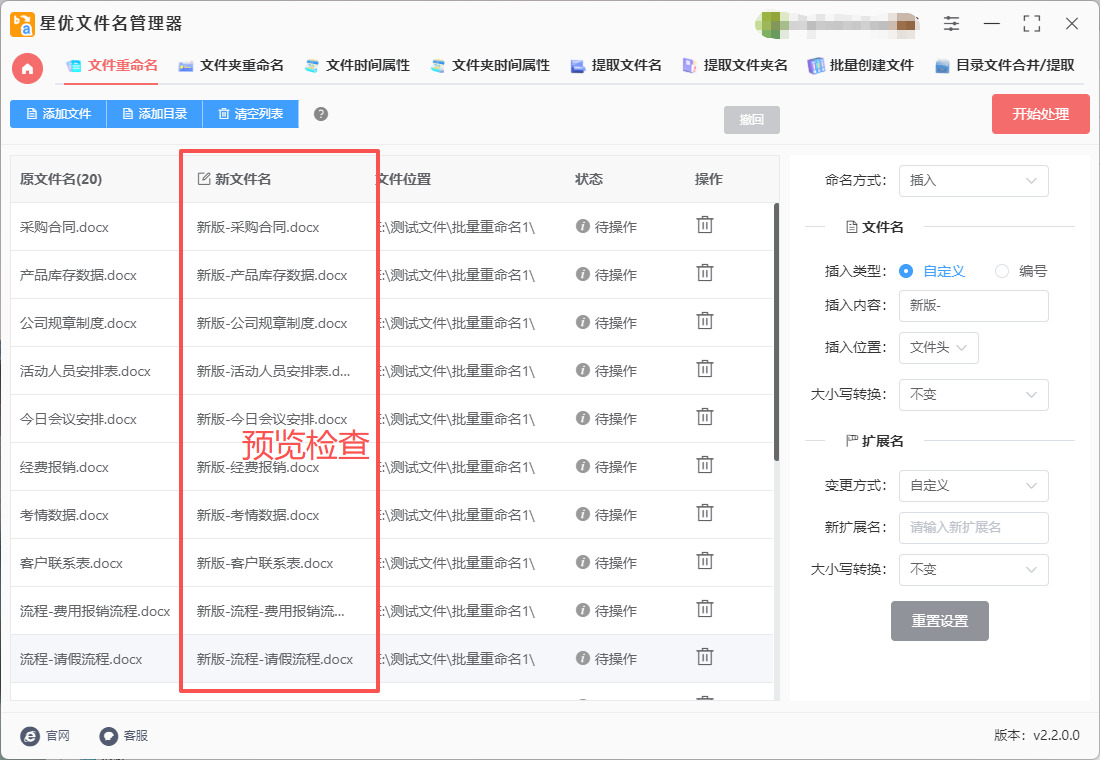The width and height of the screenshot is (1100, 760).
Task: Click the red home icon
Action: coord(27,69)
